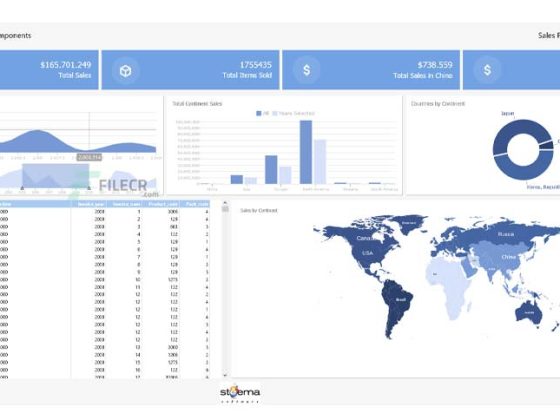Viewport: 560px width, 420px height.
Task: Click the light Europe years-selected bar
Action: pyautogui.click(x=285, y=175)
